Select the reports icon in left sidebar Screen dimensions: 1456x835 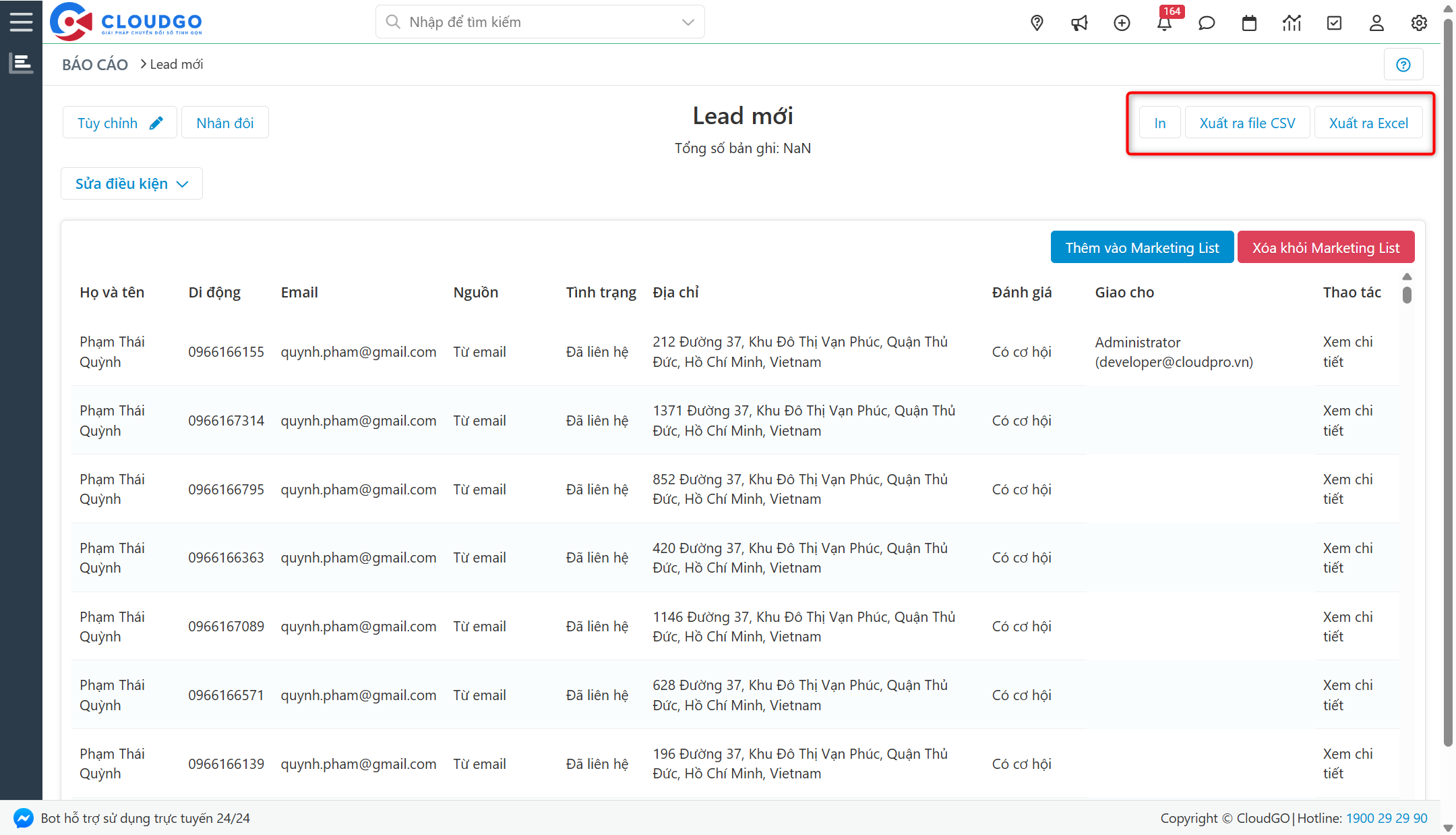click(21, 63)
